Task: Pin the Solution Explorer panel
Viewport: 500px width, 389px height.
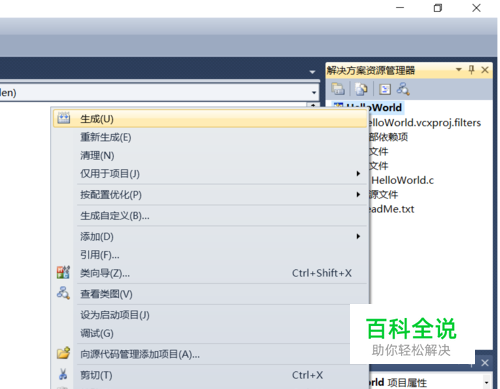Action: [471, 70]
